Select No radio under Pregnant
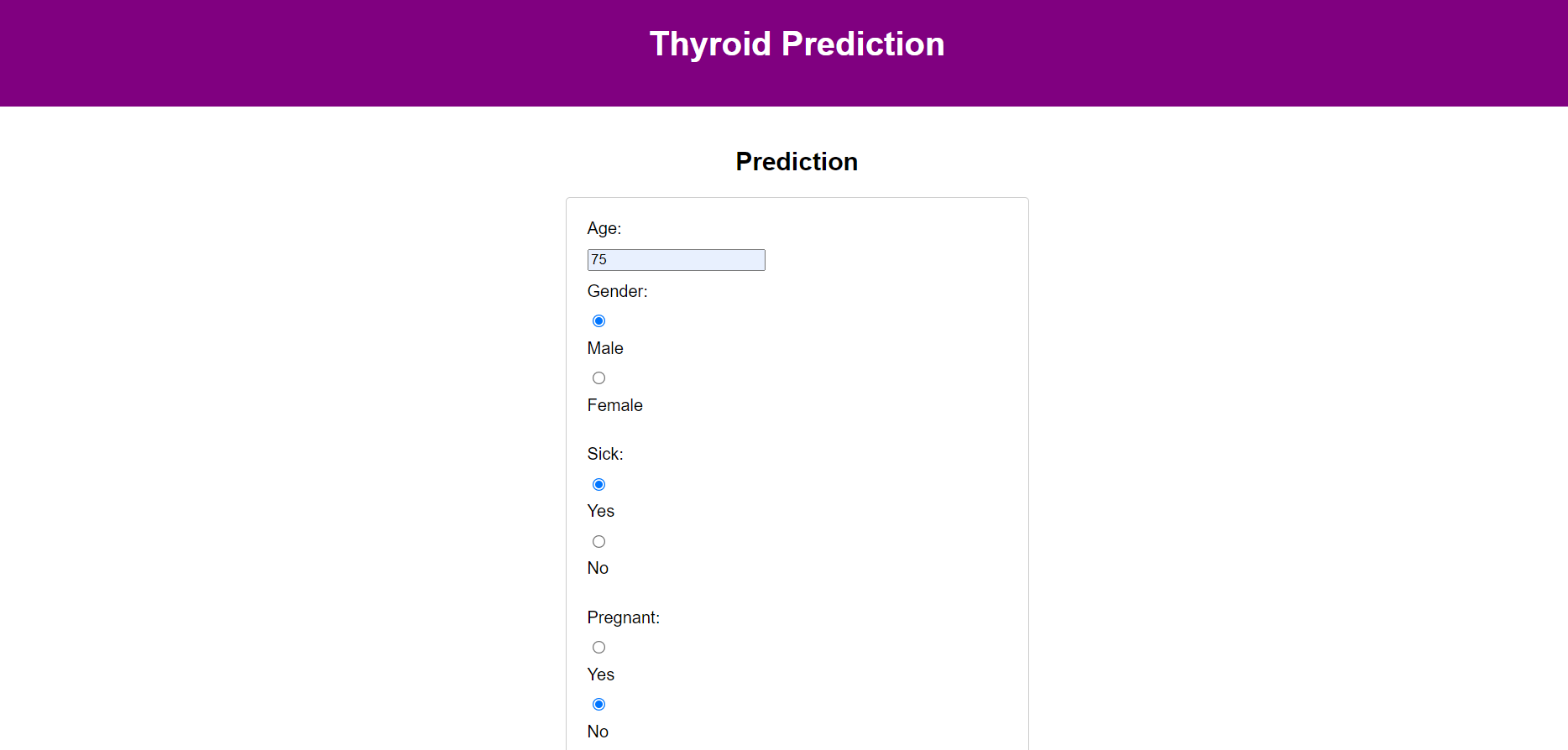 [x=598, y=705]
